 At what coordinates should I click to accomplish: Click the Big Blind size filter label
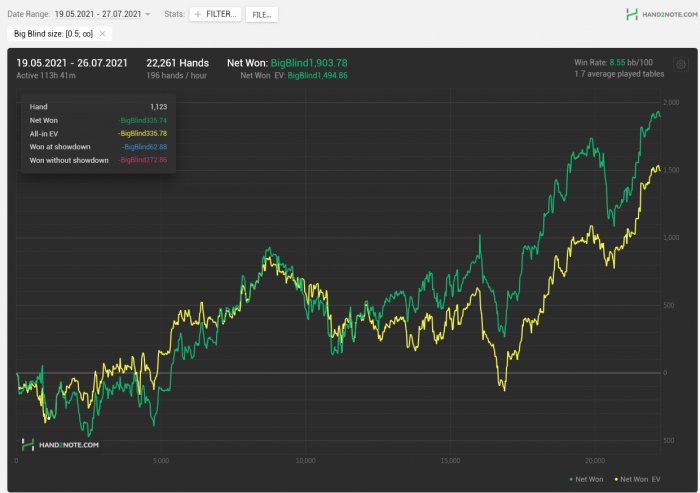pyautogui.click(x=54, y=34)
